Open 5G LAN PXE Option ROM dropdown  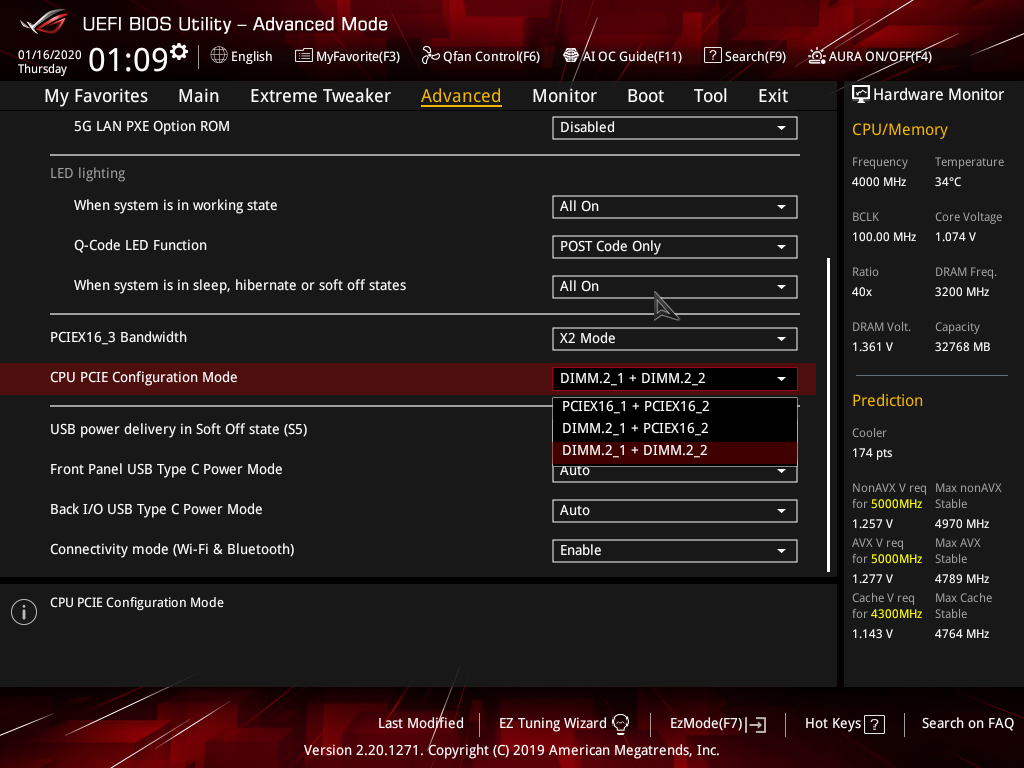click(x=675, y=127)
